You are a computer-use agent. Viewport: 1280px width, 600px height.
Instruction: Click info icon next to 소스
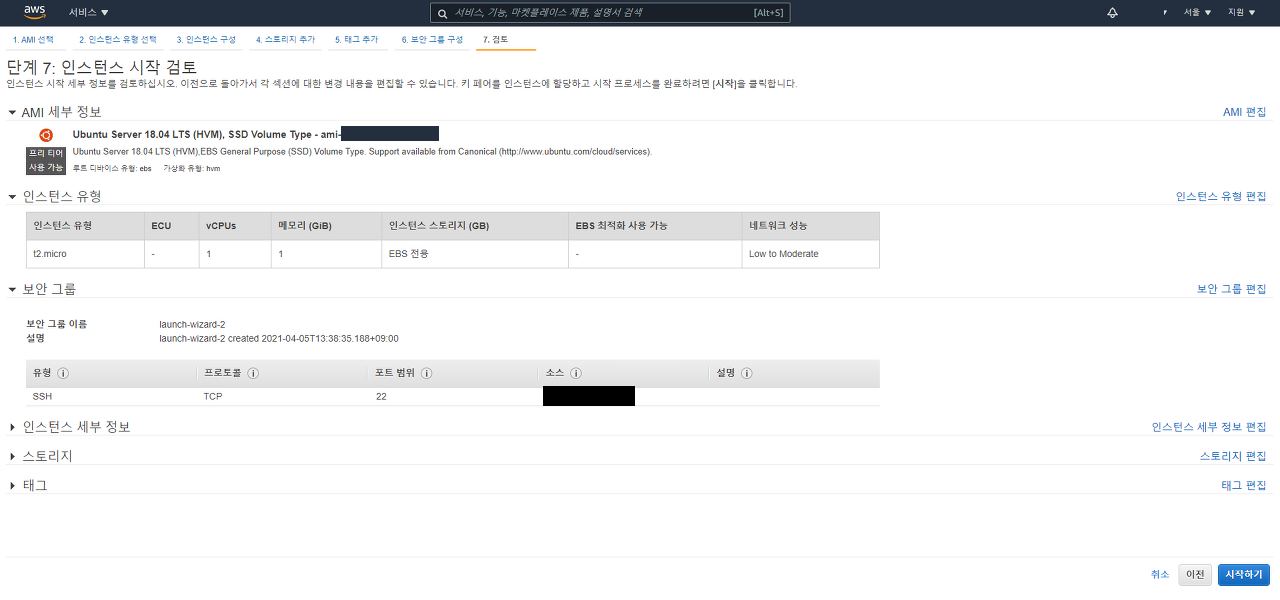[576, 373]
